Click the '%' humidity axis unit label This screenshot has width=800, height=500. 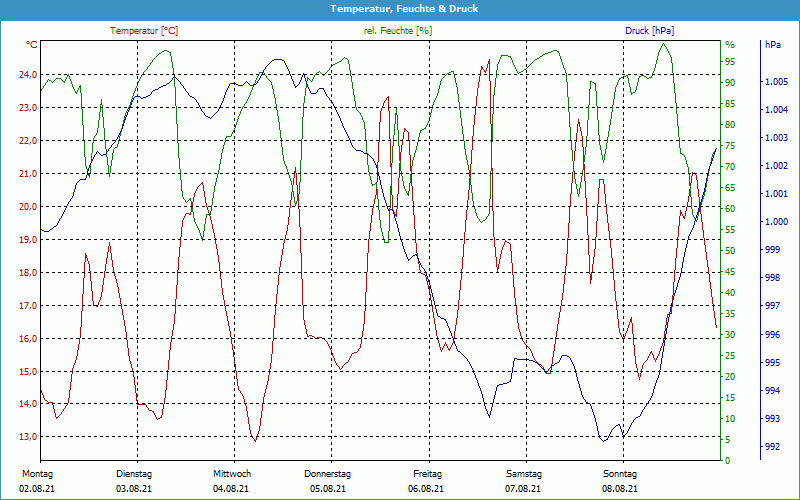730,45
